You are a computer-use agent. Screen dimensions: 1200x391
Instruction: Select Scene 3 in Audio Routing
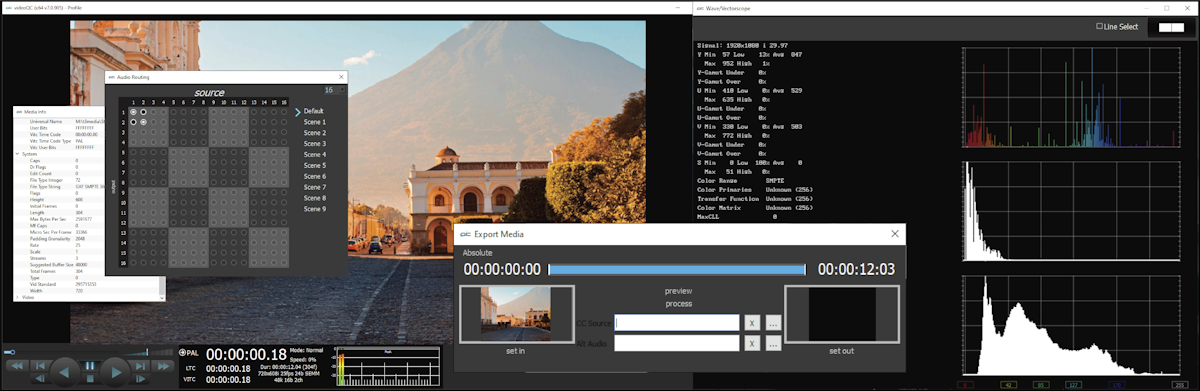click(x=315, y=144)
